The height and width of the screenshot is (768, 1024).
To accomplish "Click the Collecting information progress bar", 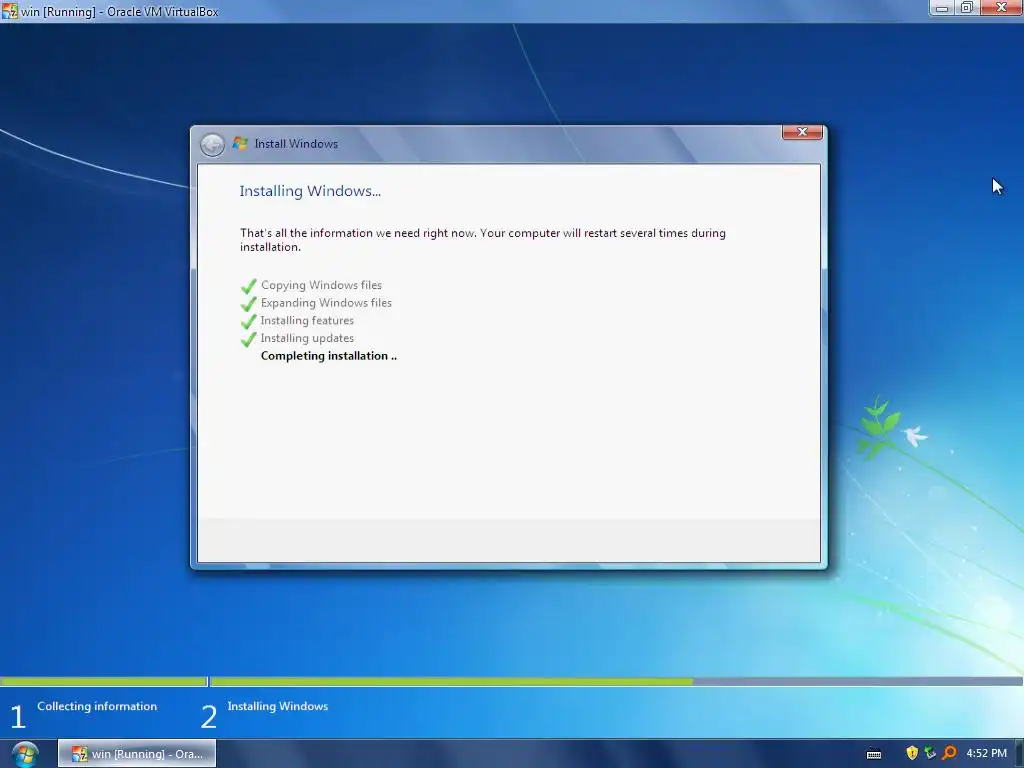I will (103, 682).
